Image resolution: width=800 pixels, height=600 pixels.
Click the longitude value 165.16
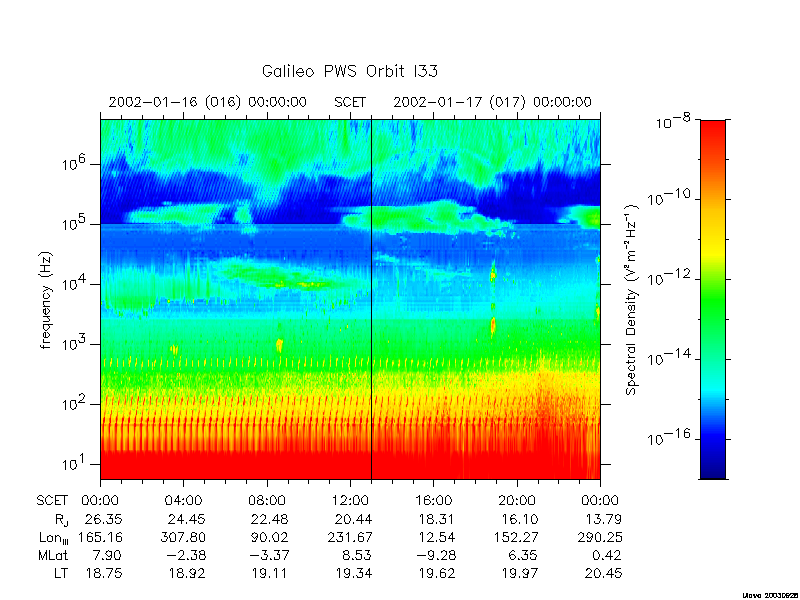tap(100, 537)
